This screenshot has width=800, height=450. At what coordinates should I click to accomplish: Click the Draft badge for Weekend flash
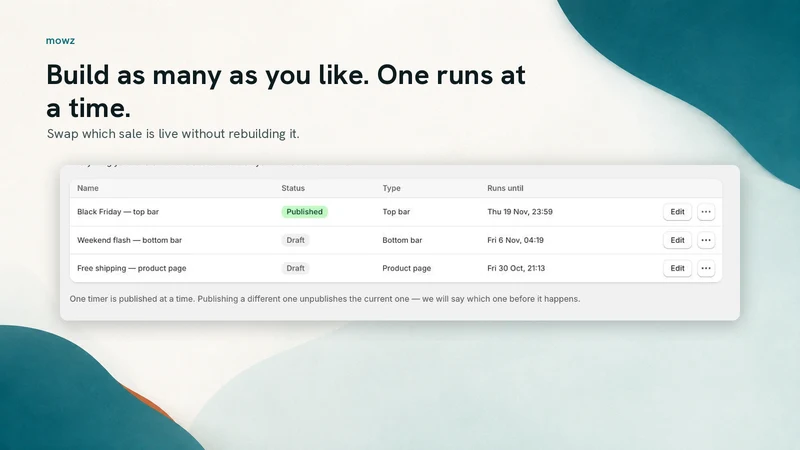point(295,240)
